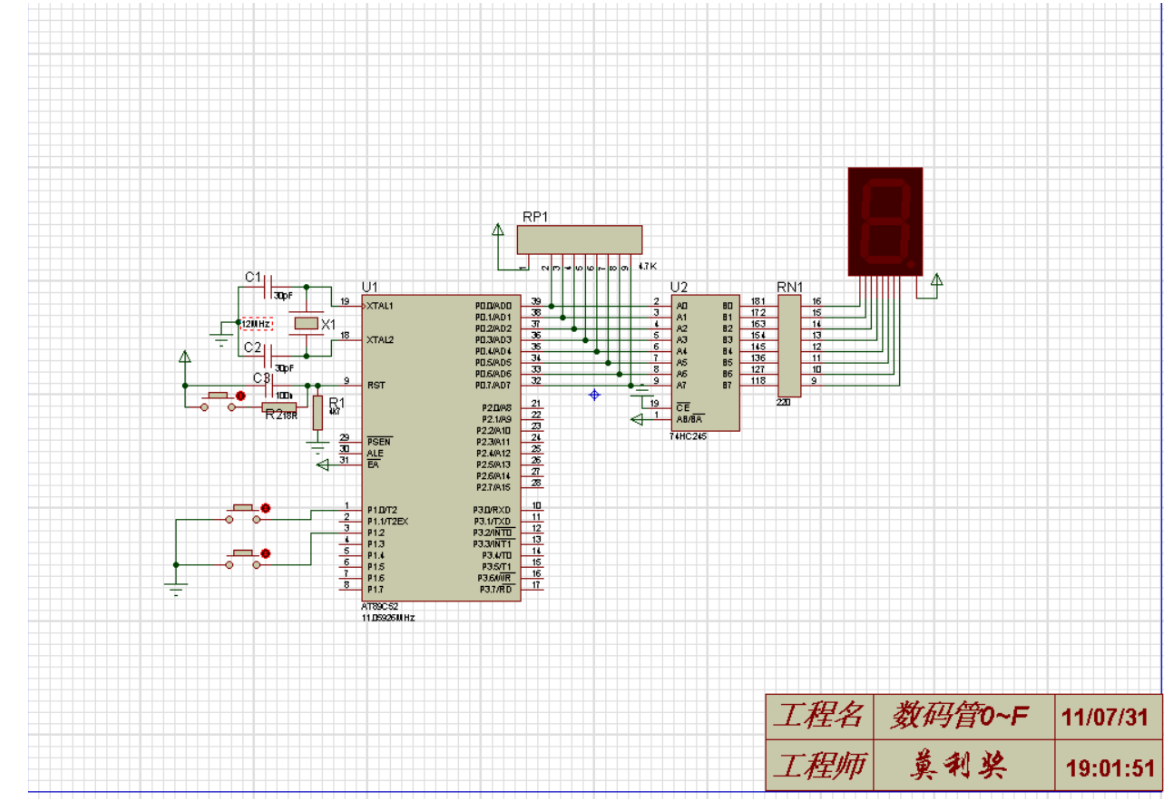Click the 12MHz frequency label on crystal
The width and height of the screenshot is (1176, 806).
click(x=256, y=324)
